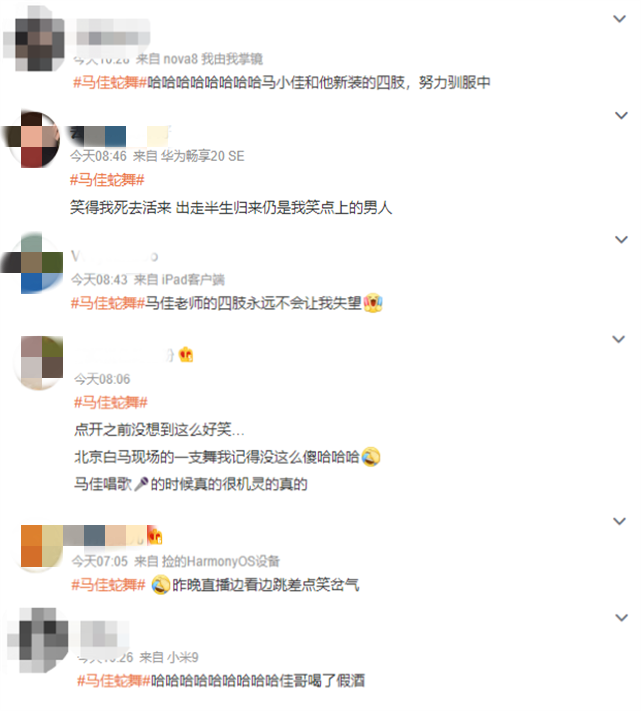
Task: Click #马佳蛇舞# hashtag in the HarmonyOS post
Action: pyautogui.click(x=108, y=585)
